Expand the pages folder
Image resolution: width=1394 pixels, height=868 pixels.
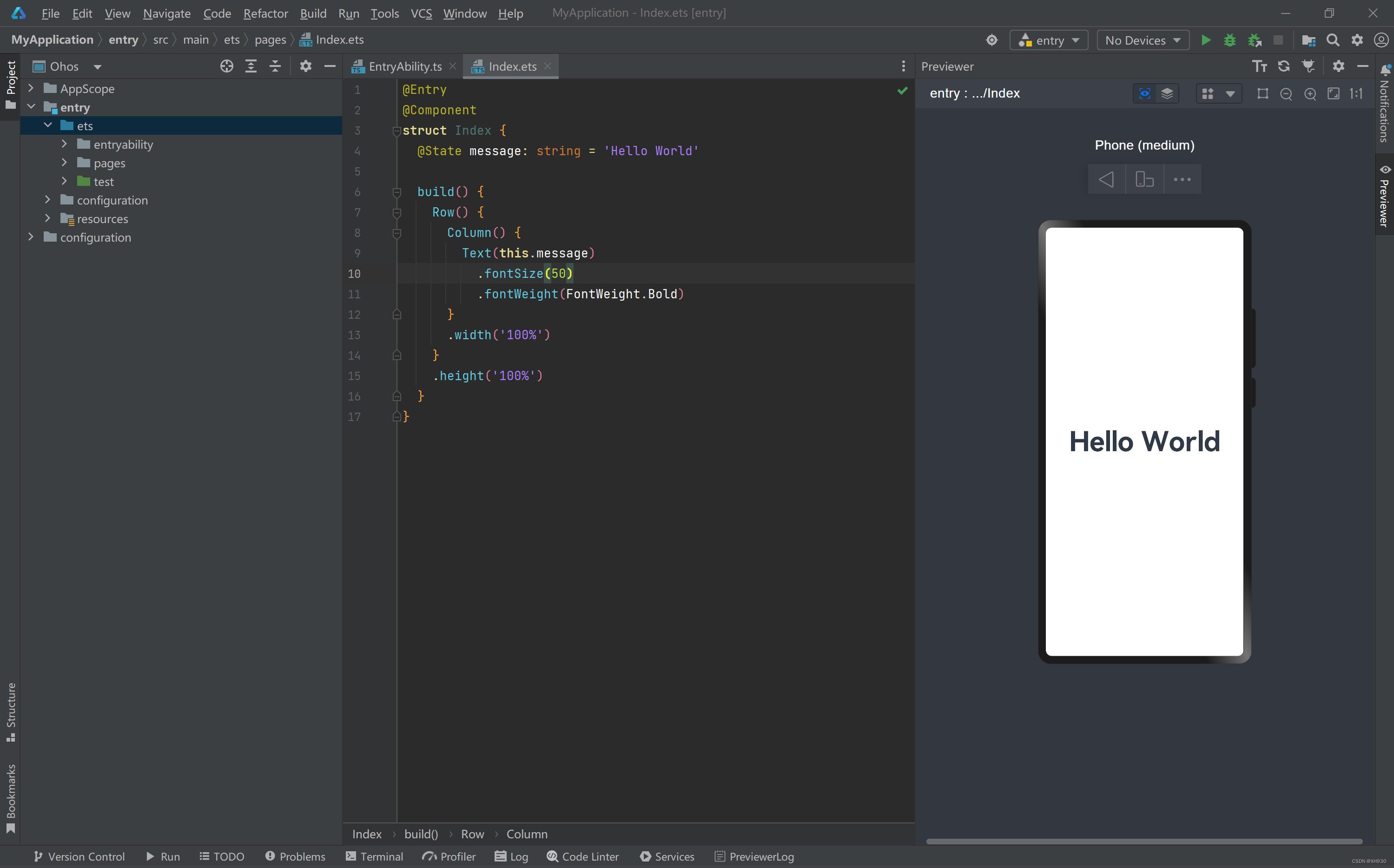64,163
